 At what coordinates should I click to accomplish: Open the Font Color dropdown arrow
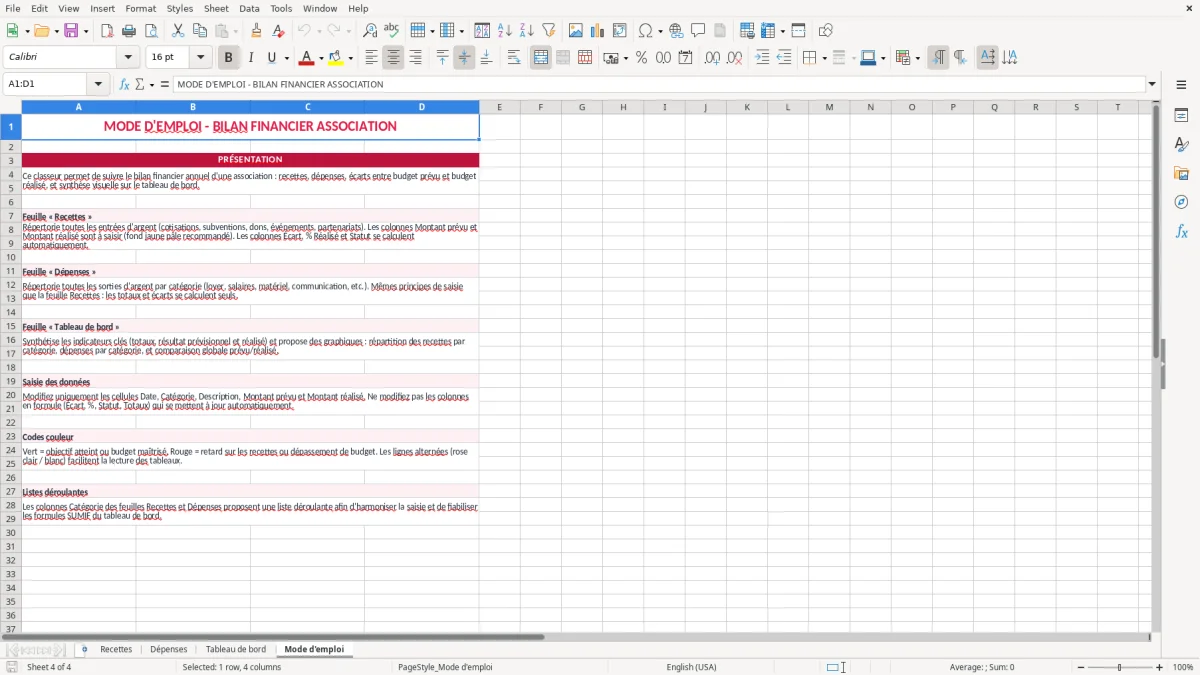point(321,58)
